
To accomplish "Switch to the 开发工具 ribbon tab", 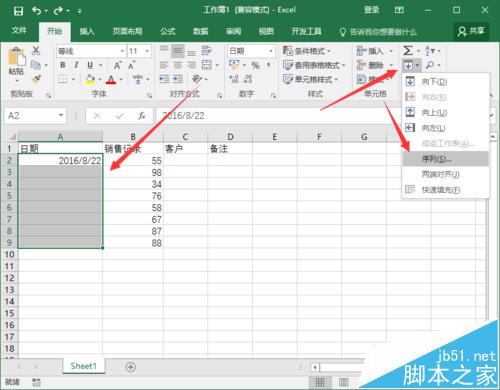I will tap(306, 31).
